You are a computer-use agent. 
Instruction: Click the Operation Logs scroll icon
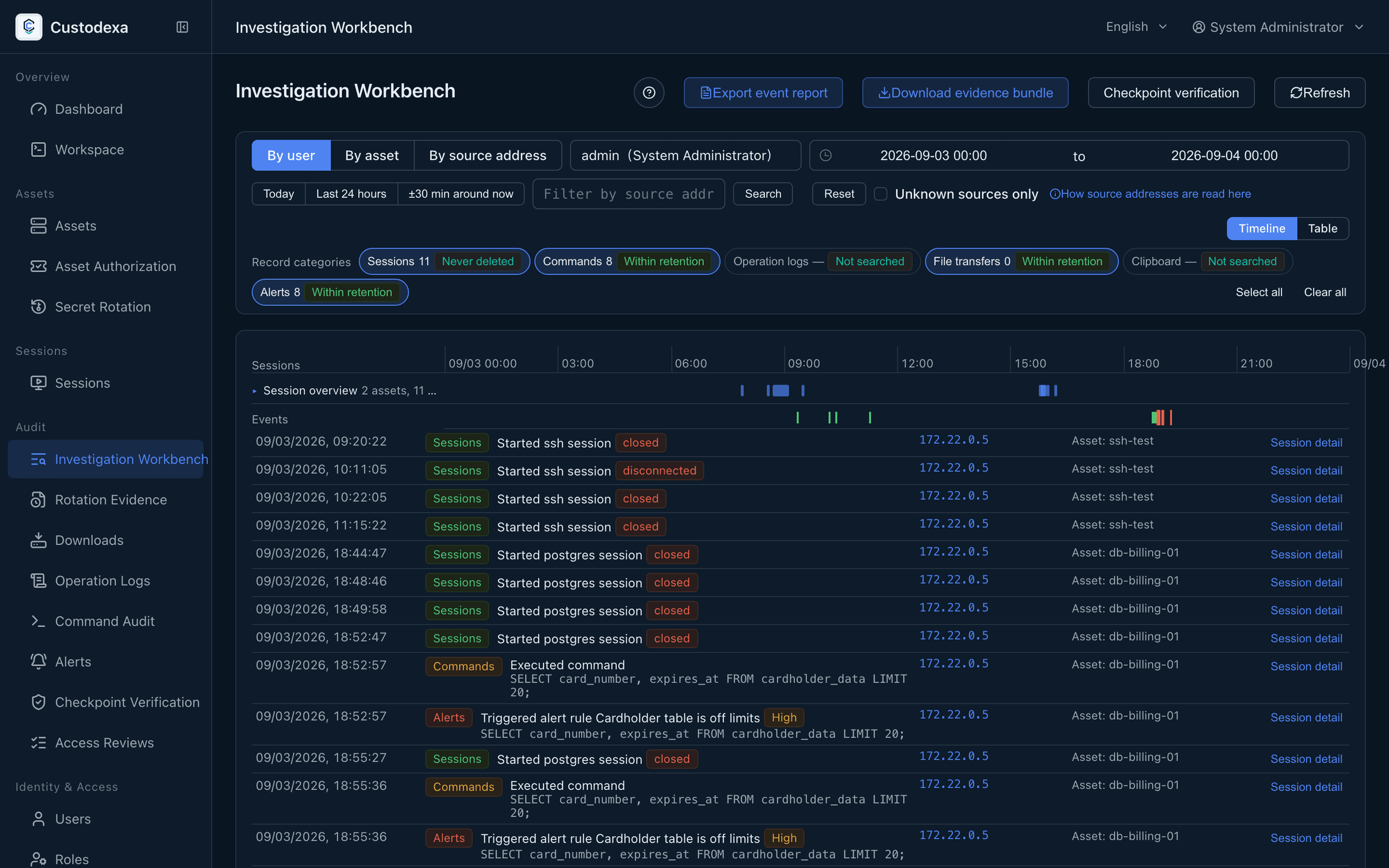click(38, 580)
